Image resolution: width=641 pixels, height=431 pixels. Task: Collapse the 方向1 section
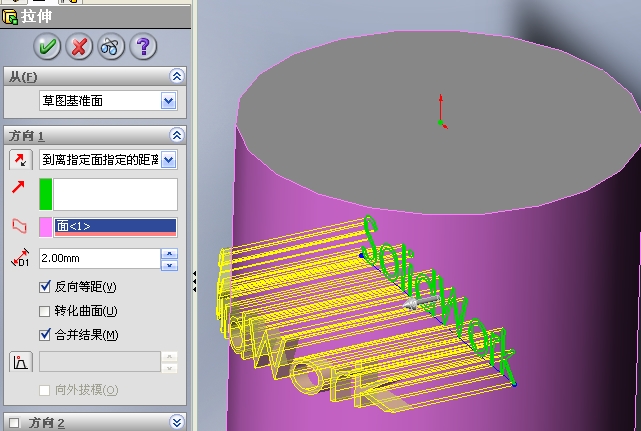pyautogui.click(x=177, y=135)
